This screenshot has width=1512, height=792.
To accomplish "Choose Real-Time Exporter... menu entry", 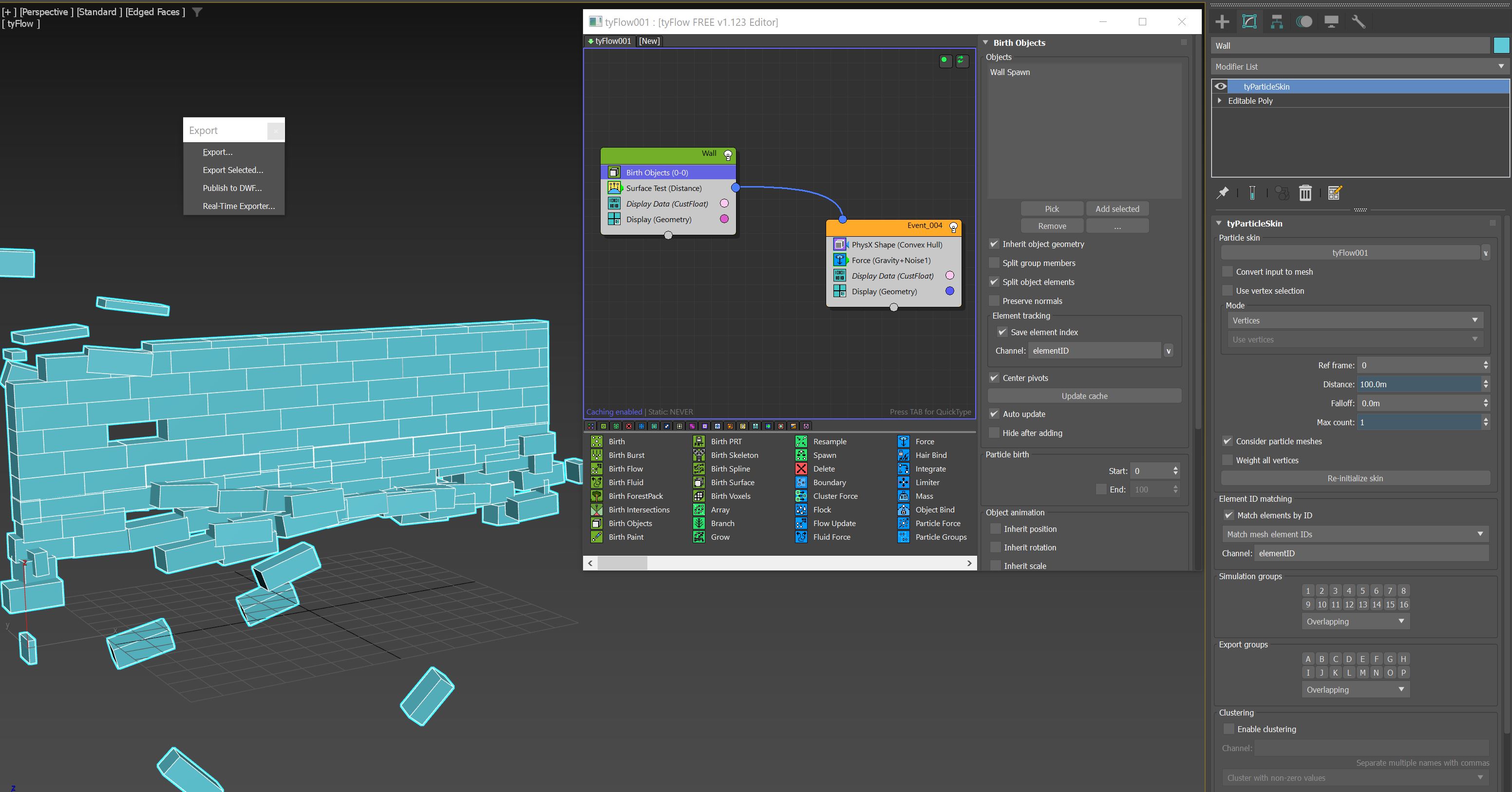I will coord(239,206).
